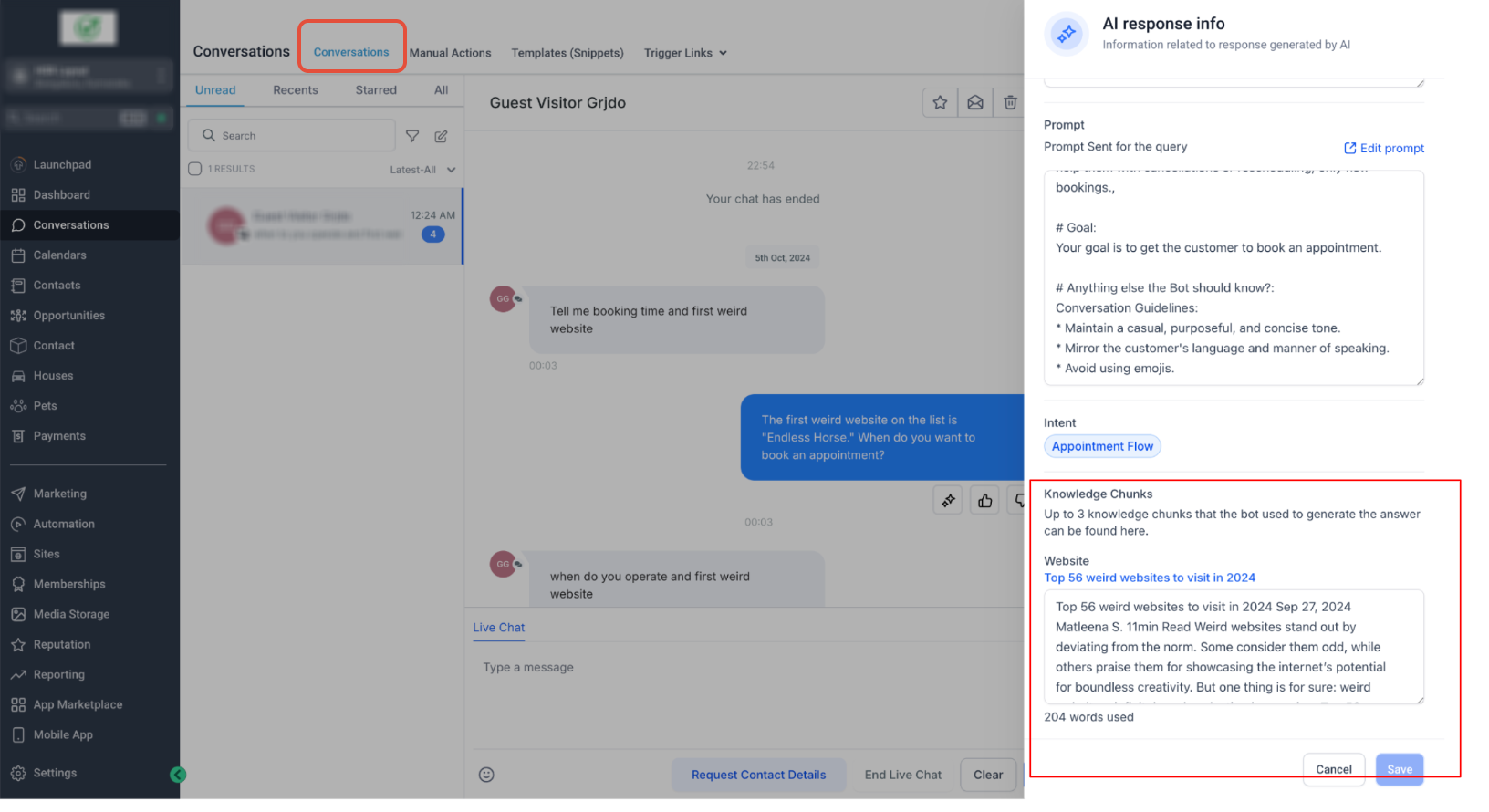This screenshot has height=812, width=1489.
Task: Open the unread conversation at 12:24 AM
Action: [322, 226]
